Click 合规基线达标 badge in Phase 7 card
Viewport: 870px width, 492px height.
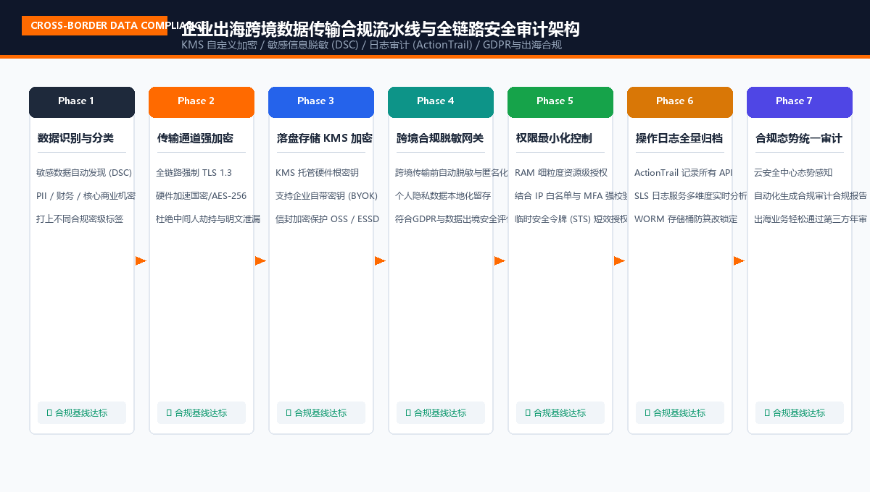800,413
